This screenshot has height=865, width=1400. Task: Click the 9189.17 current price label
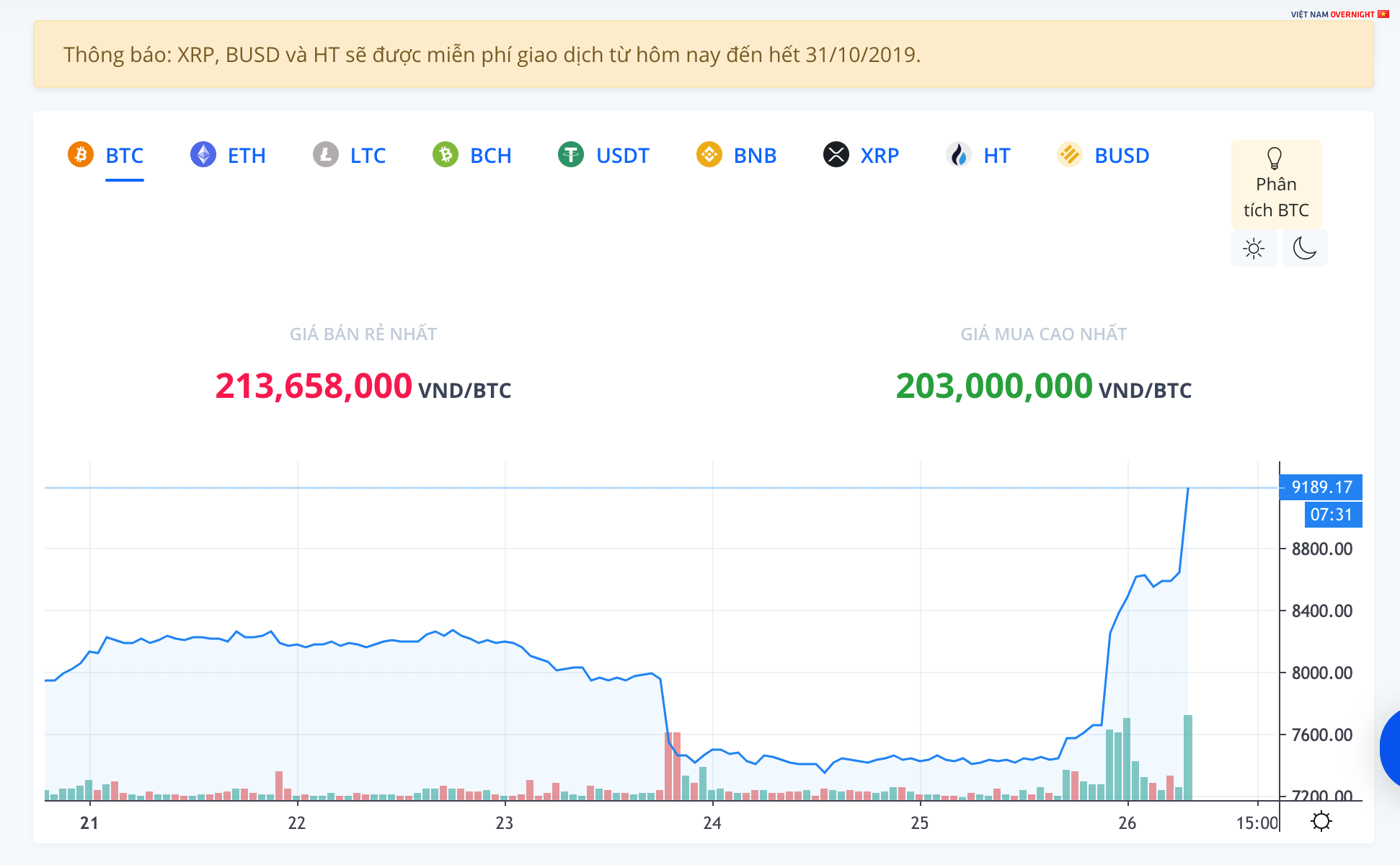pyautogui.click(x=1321, y=487)
